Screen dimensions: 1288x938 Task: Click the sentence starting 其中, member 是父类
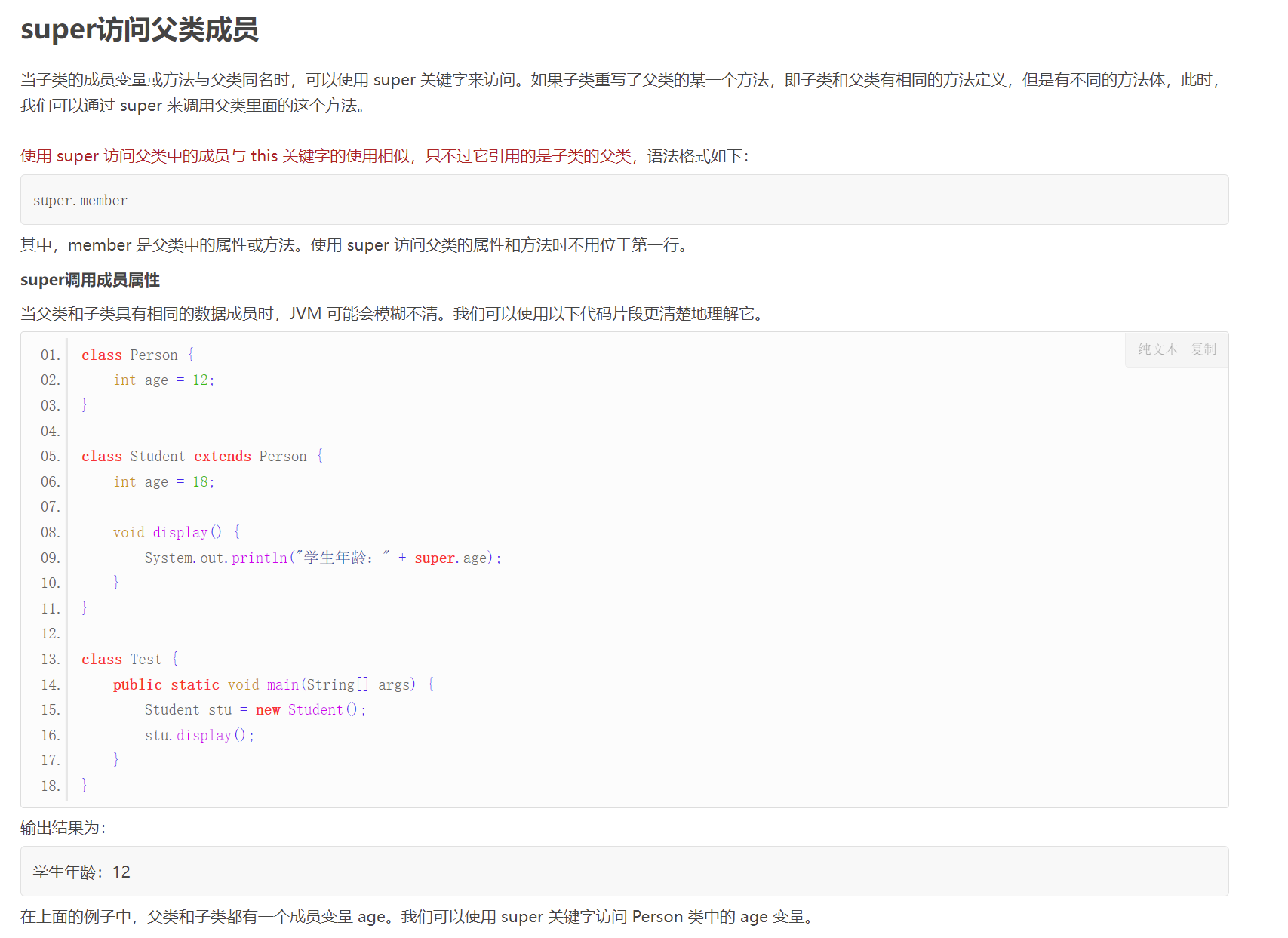[x=354, y=245]
